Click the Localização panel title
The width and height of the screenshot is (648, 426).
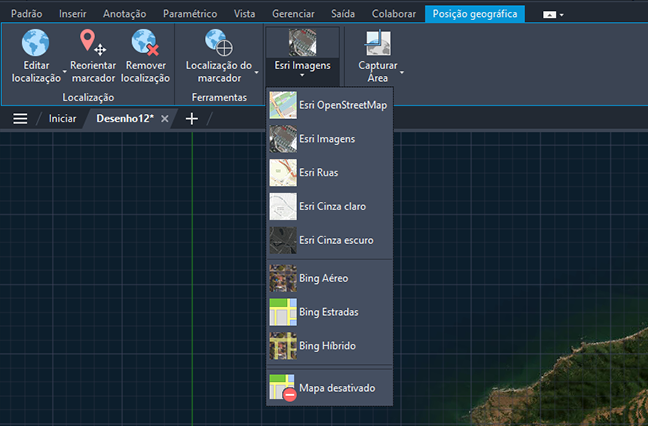pyautogui.click(x=88, y=98)
